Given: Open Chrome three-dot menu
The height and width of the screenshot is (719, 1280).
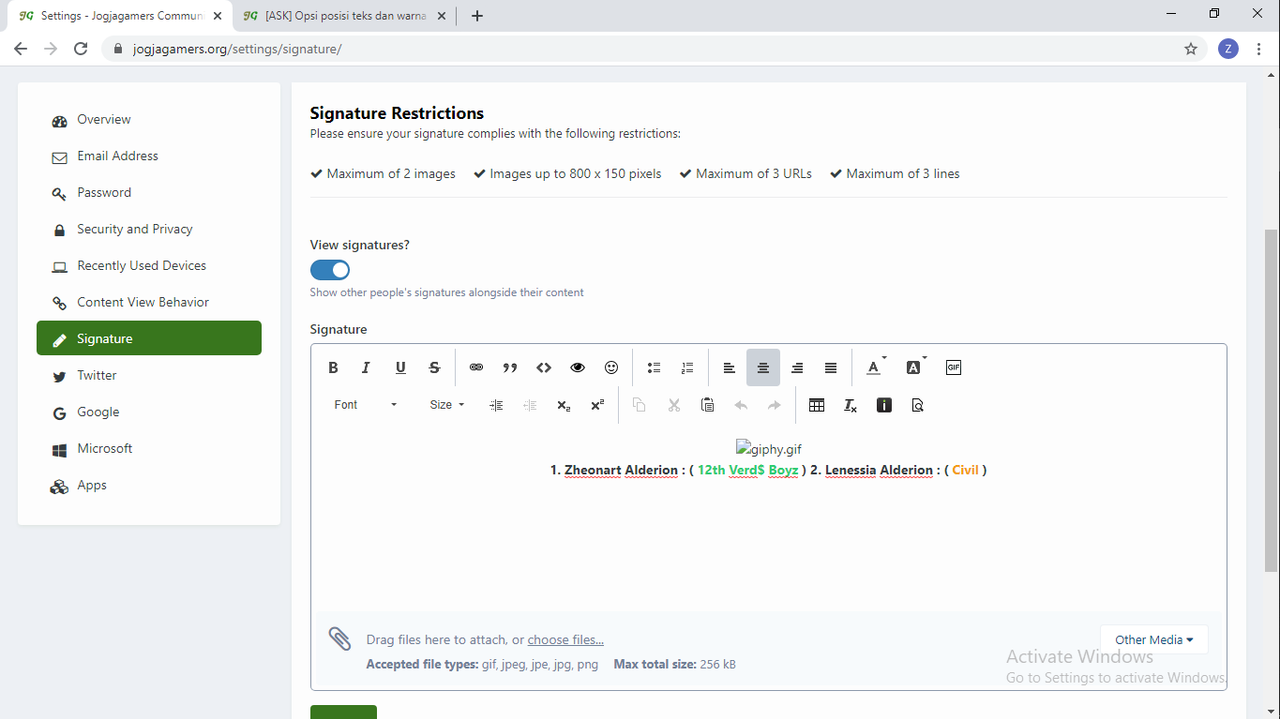Looking at the screenshot, I should click(1259, 48).
